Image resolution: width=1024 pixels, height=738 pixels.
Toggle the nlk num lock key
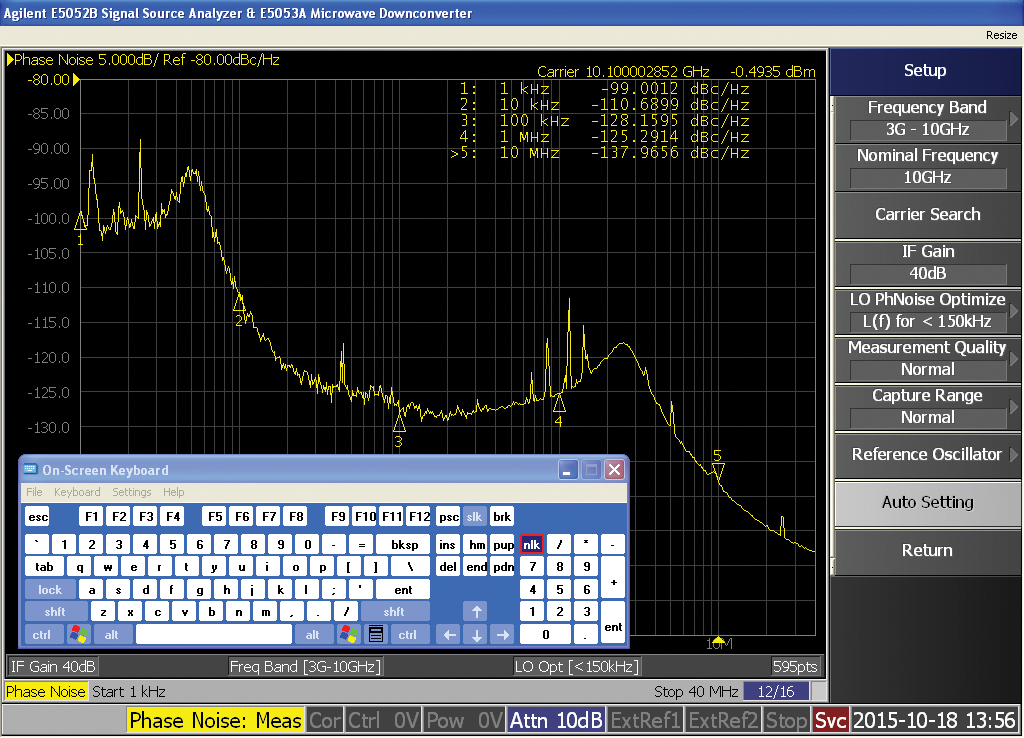click(x=531, y=544)
